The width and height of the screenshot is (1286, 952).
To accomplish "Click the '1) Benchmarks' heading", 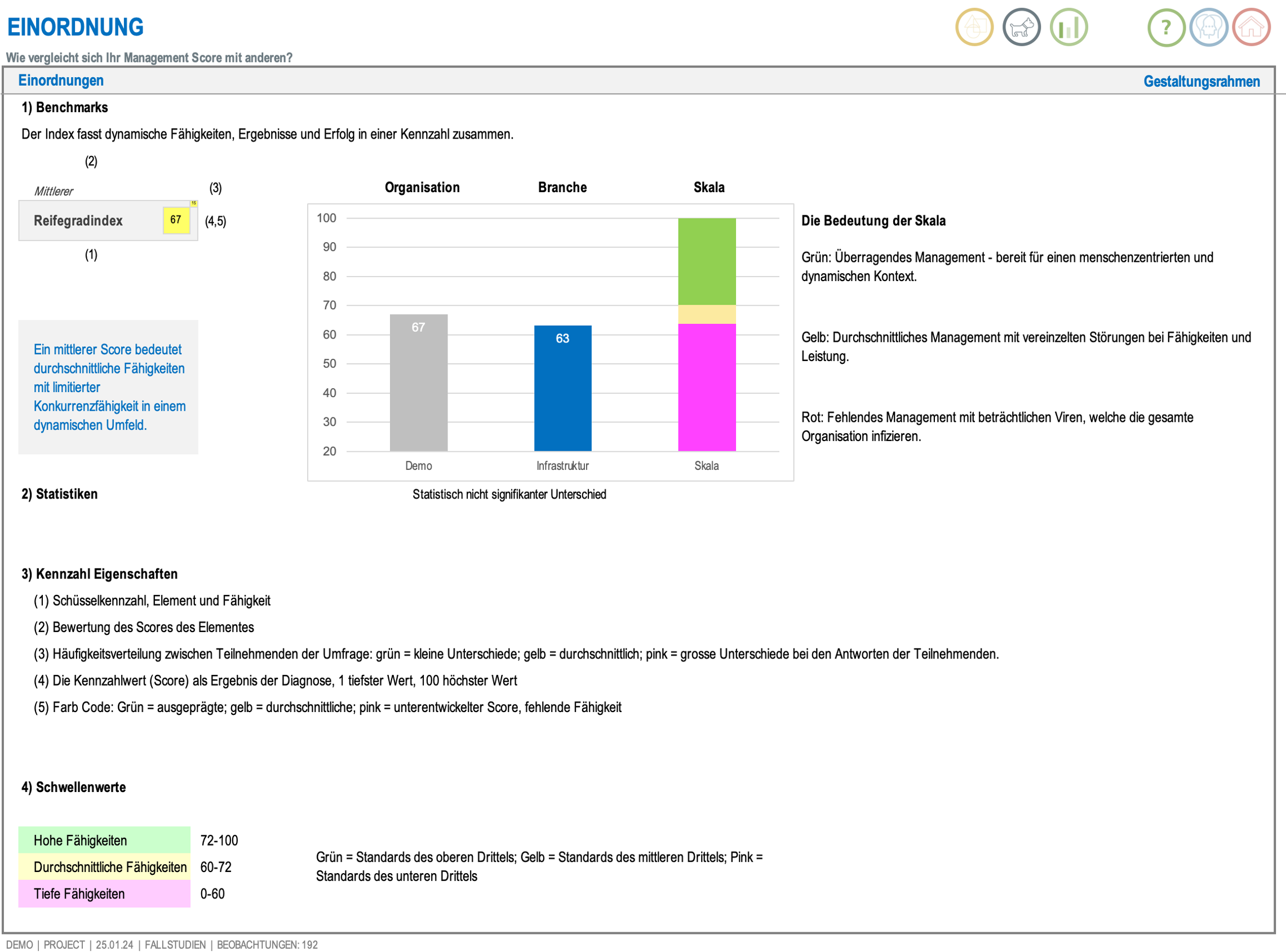I will click(x=65, y=107).
